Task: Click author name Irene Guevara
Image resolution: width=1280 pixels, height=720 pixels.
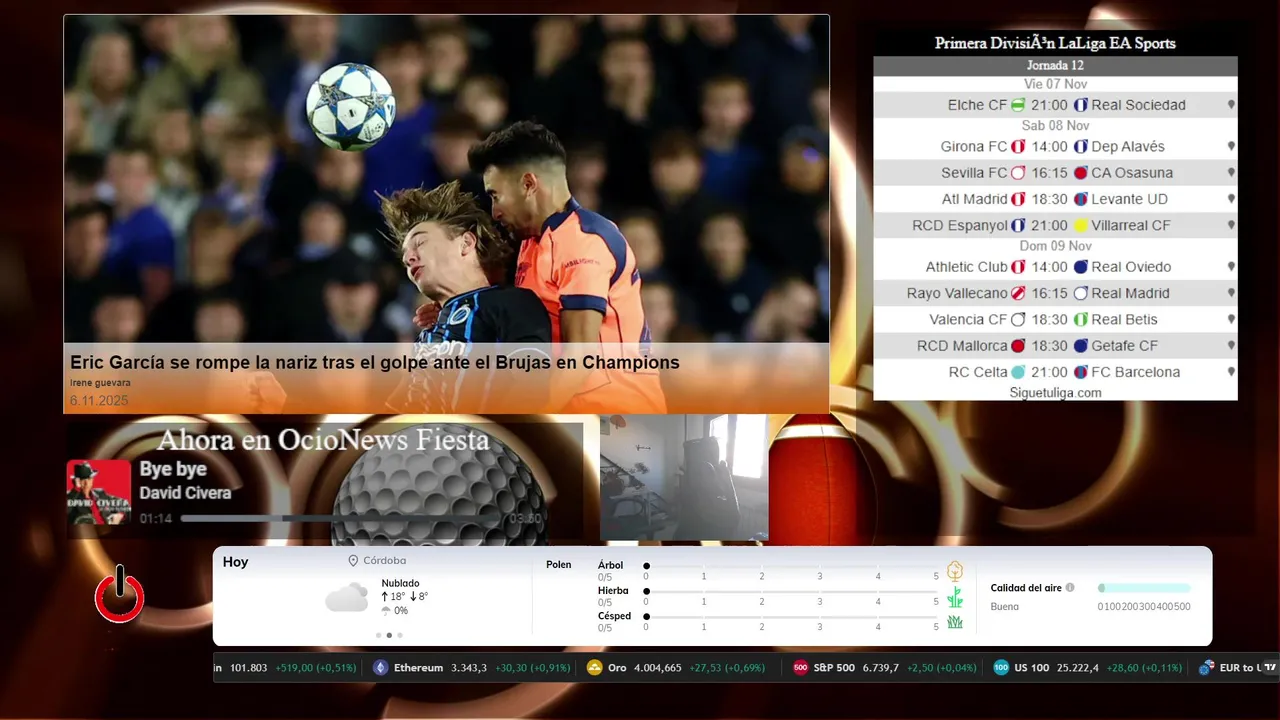Action: tap(100, 383)
